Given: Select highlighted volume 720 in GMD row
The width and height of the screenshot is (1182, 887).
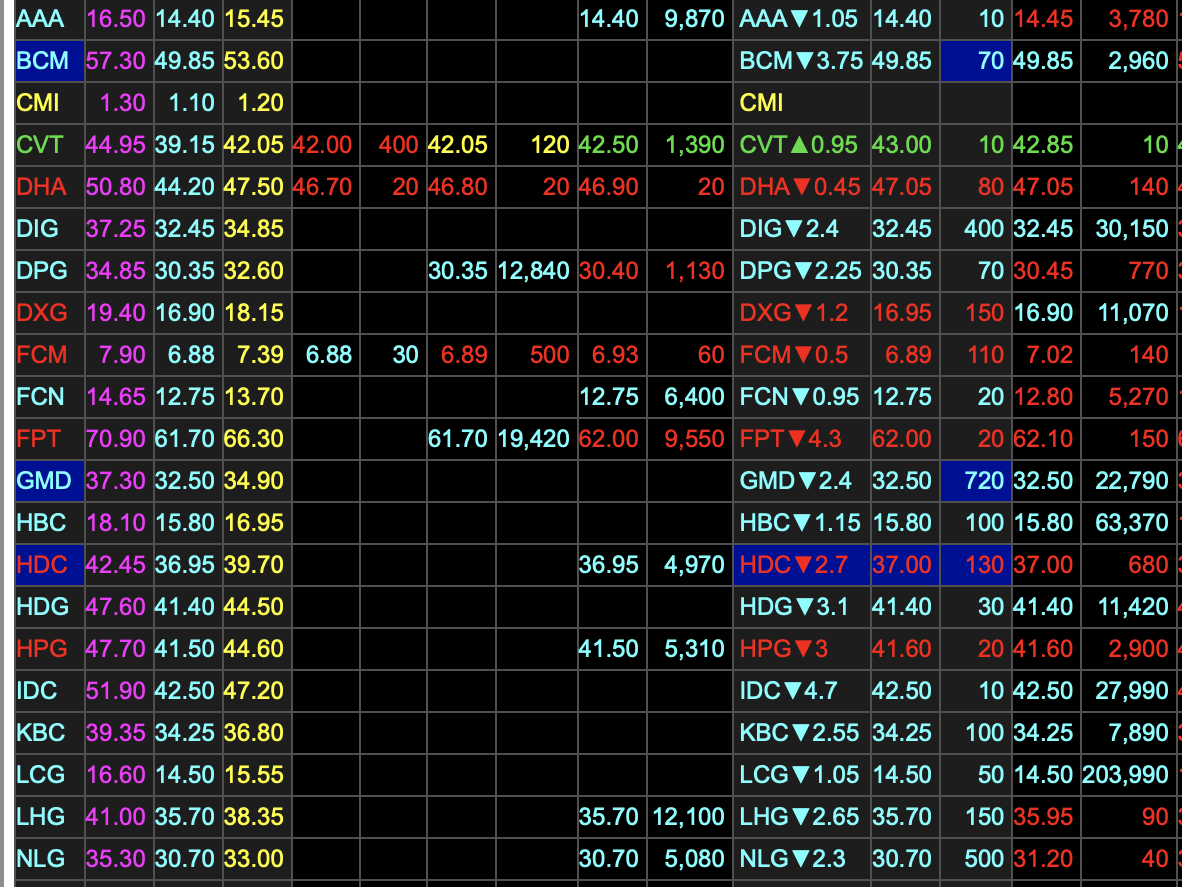Looking at the screenshot, I should point(975,481).
